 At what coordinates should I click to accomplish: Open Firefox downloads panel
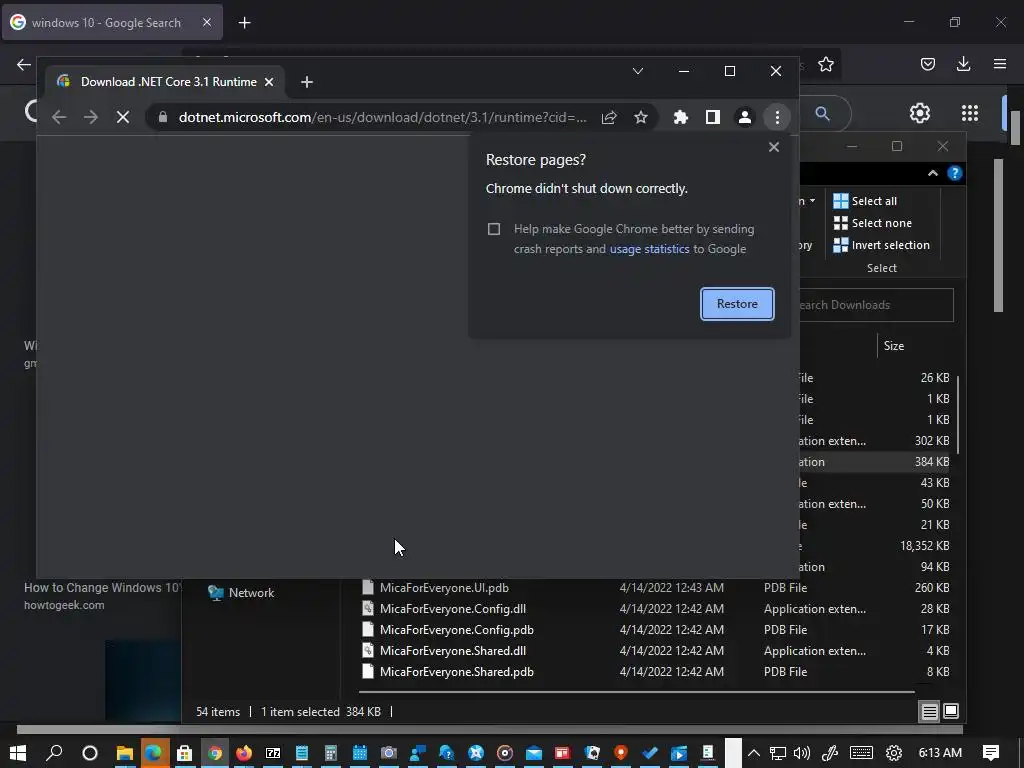click(x=963, y=64)
